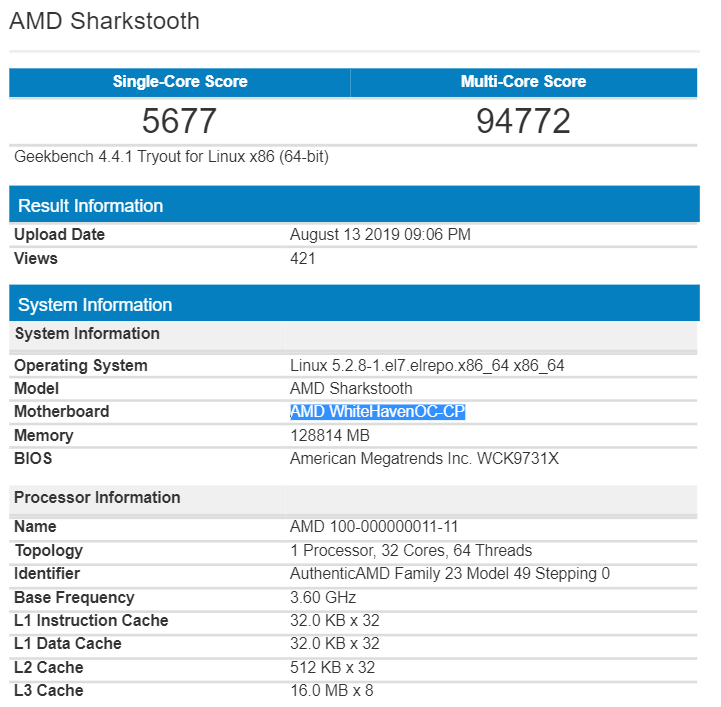Click the Model label
Image resolution: width=721 pixels, height=707 pixels.
(37, 388)
